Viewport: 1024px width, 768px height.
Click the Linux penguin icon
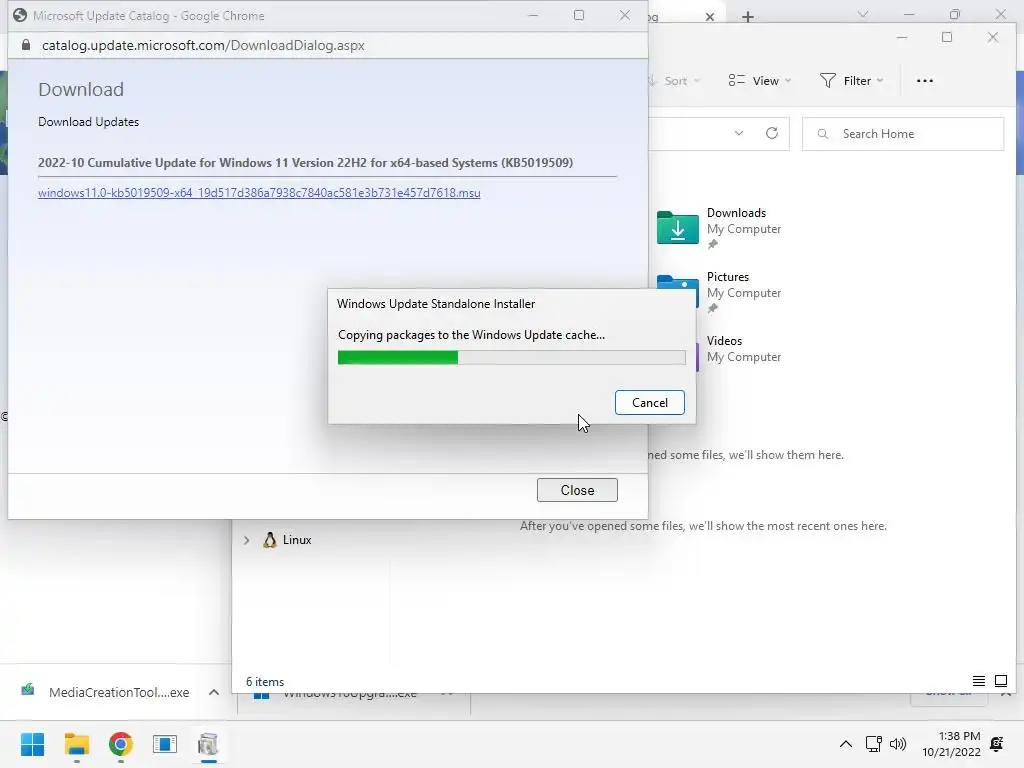coord(269,539)
